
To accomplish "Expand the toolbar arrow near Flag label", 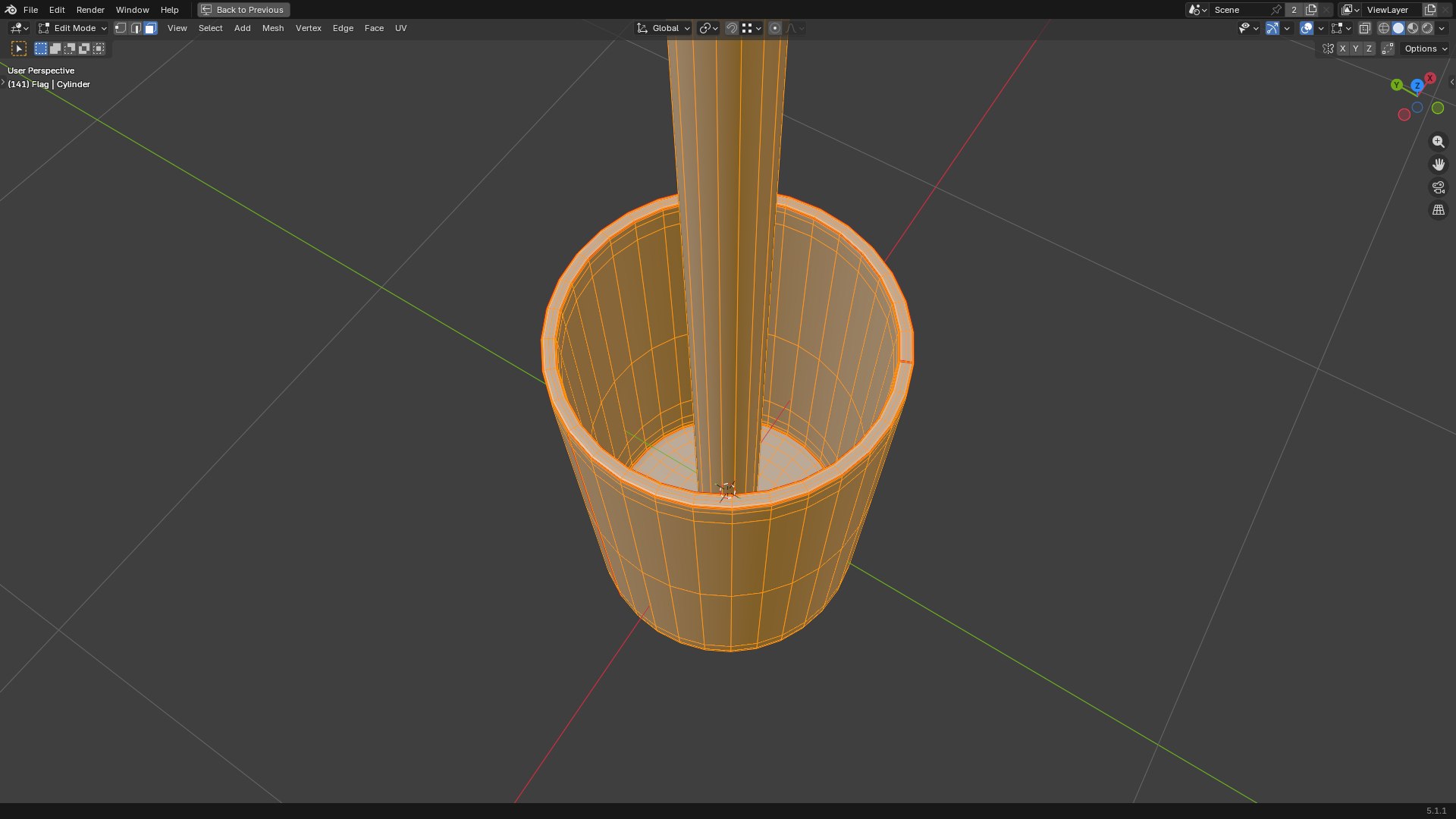I will pyautogui.click(x=3, y=82).
